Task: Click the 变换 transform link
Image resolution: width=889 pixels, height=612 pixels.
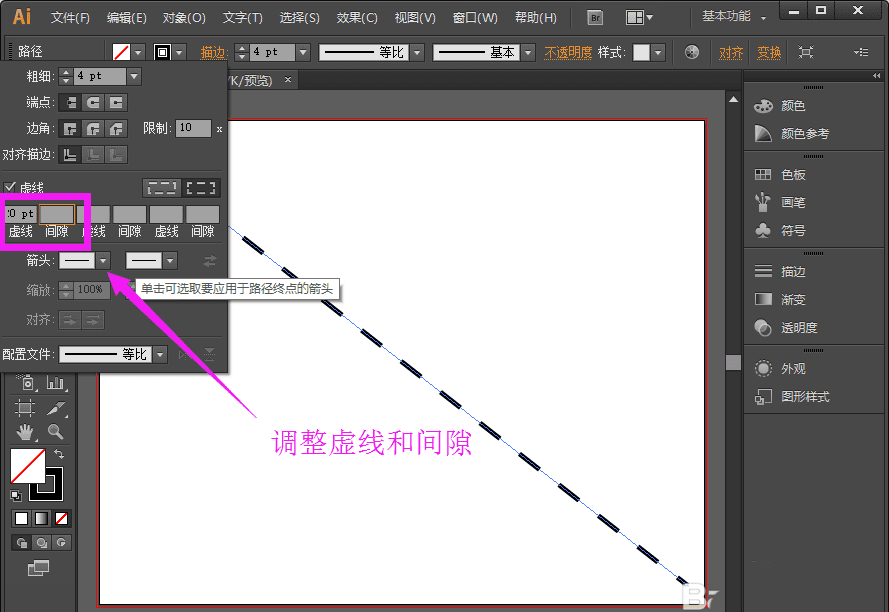Action: [x=769, y=53]
